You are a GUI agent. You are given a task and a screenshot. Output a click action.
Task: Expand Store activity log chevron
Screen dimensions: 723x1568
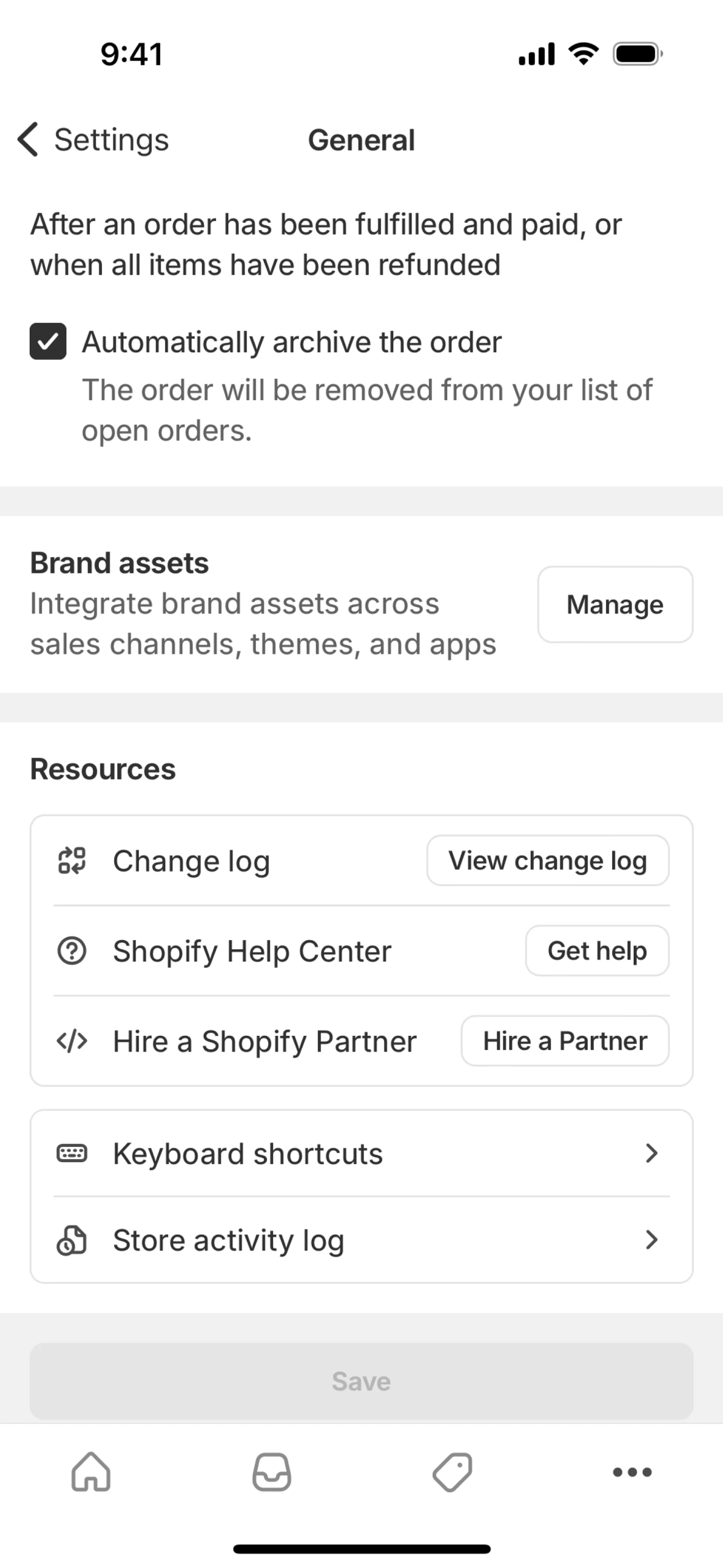(651, 1240)
